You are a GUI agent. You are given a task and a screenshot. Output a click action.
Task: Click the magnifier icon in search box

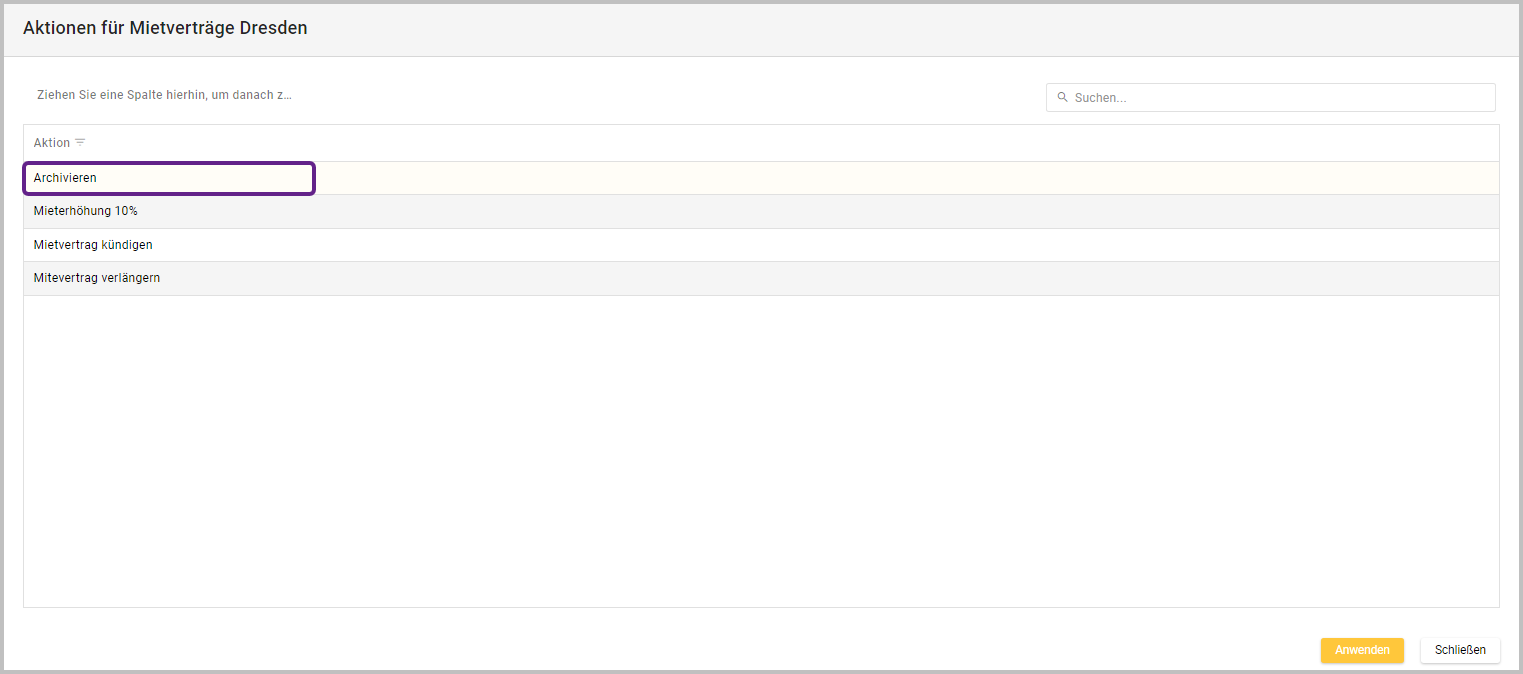click(1062, 98)
